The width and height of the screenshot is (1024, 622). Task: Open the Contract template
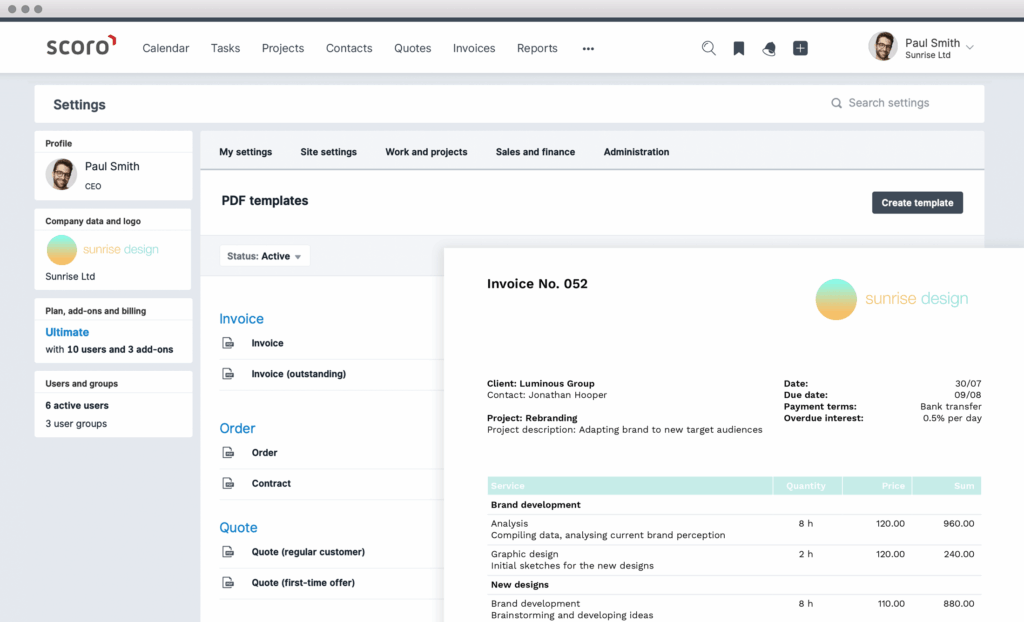point(271,483)
